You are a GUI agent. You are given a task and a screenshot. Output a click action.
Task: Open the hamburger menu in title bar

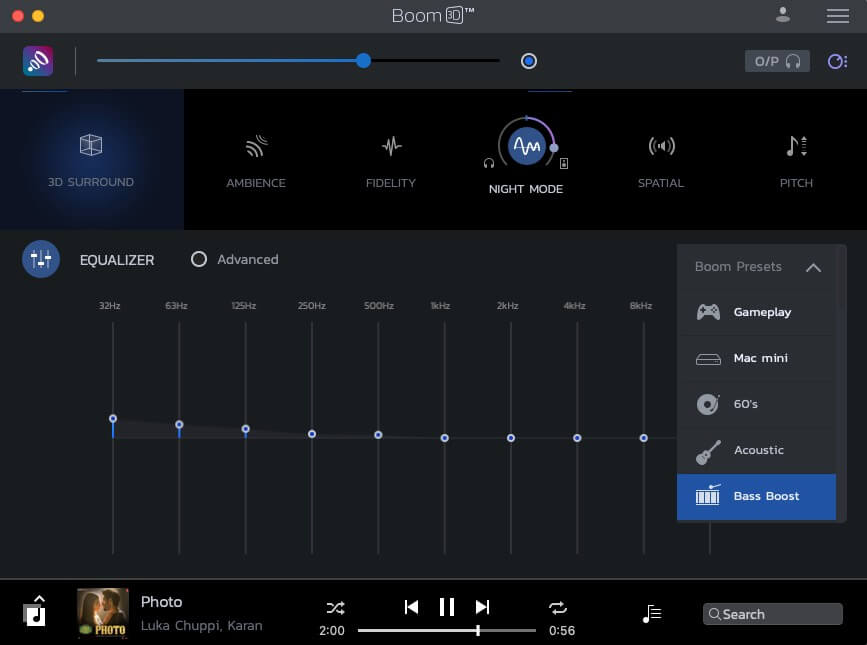pos(838,15)
